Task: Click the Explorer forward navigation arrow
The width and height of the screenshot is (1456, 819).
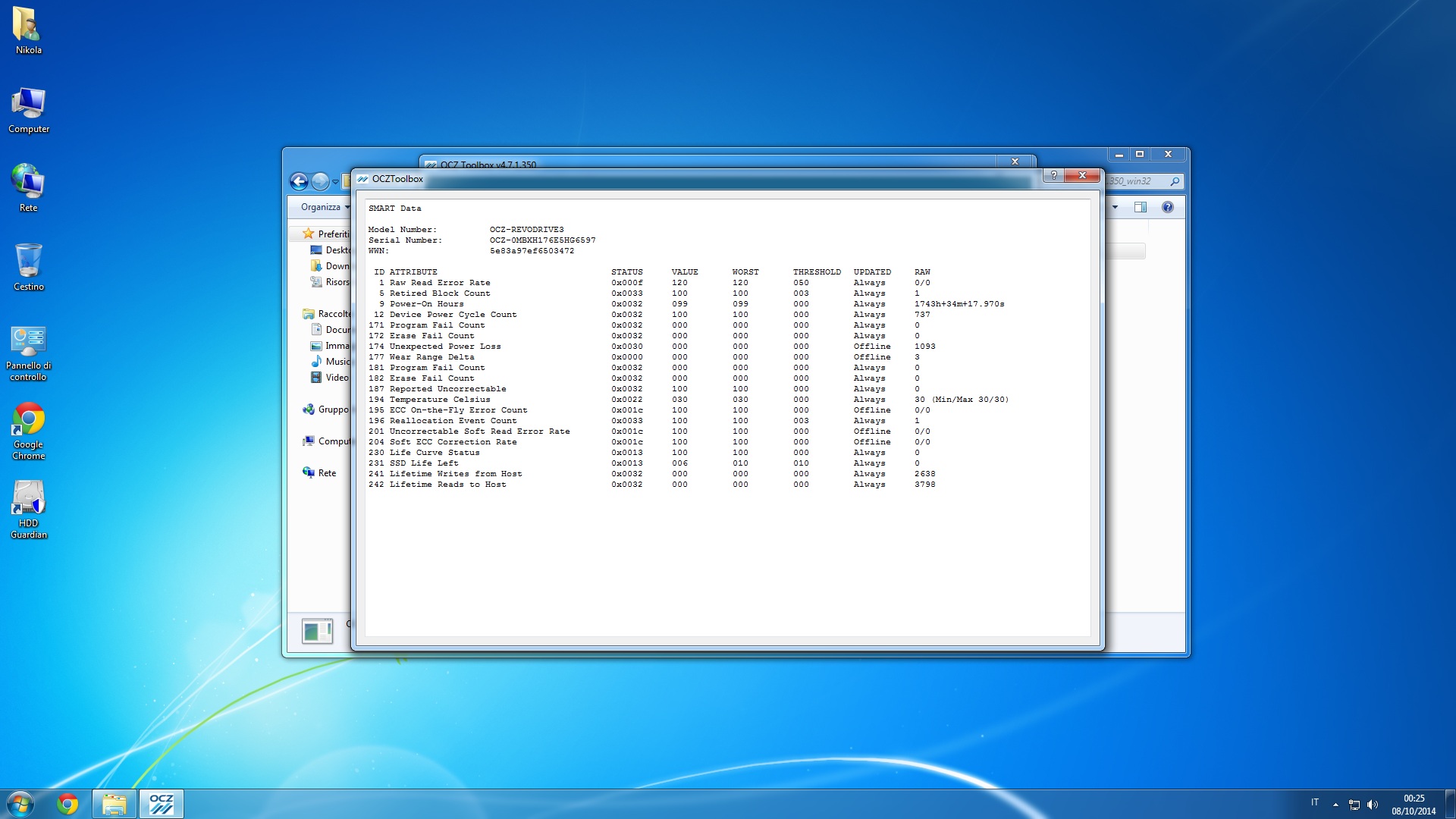Action: pyautogui.click(x=320, y=181)
